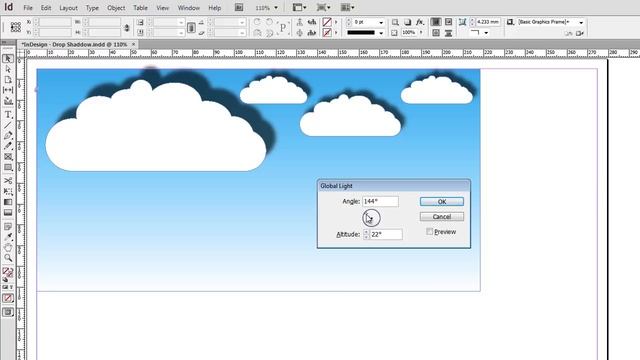Click the 4.233 mm corner size field

487,22
